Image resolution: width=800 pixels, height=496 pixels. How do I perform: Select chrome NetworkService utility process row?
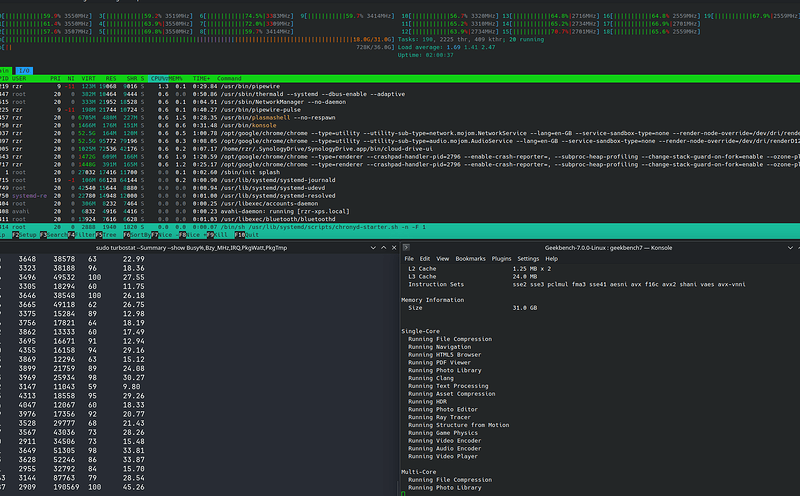click(x=400, y=133)
